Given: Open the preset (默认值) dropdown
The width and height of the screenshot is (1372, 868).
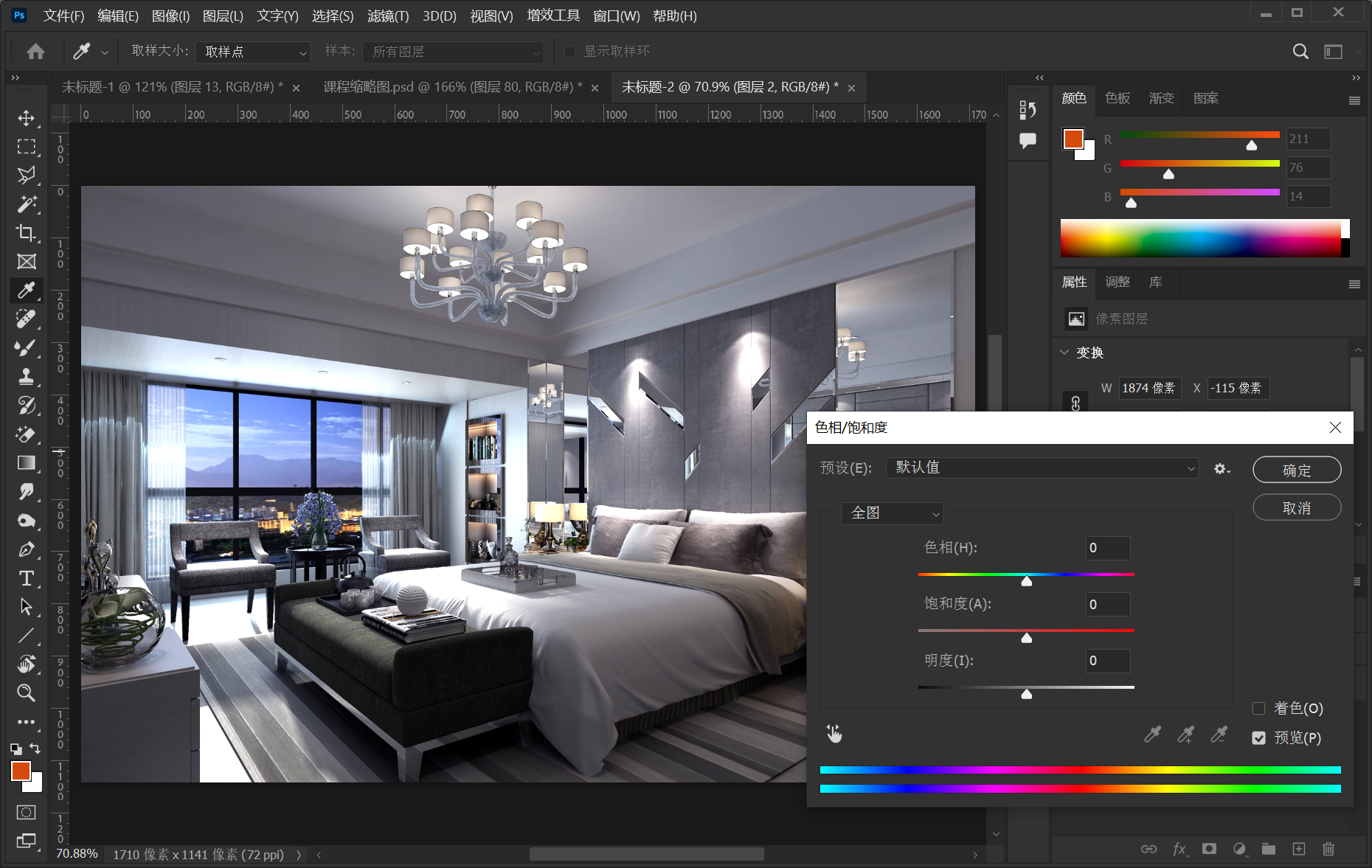Looking at the screenshot, I should coord(1042,468).
